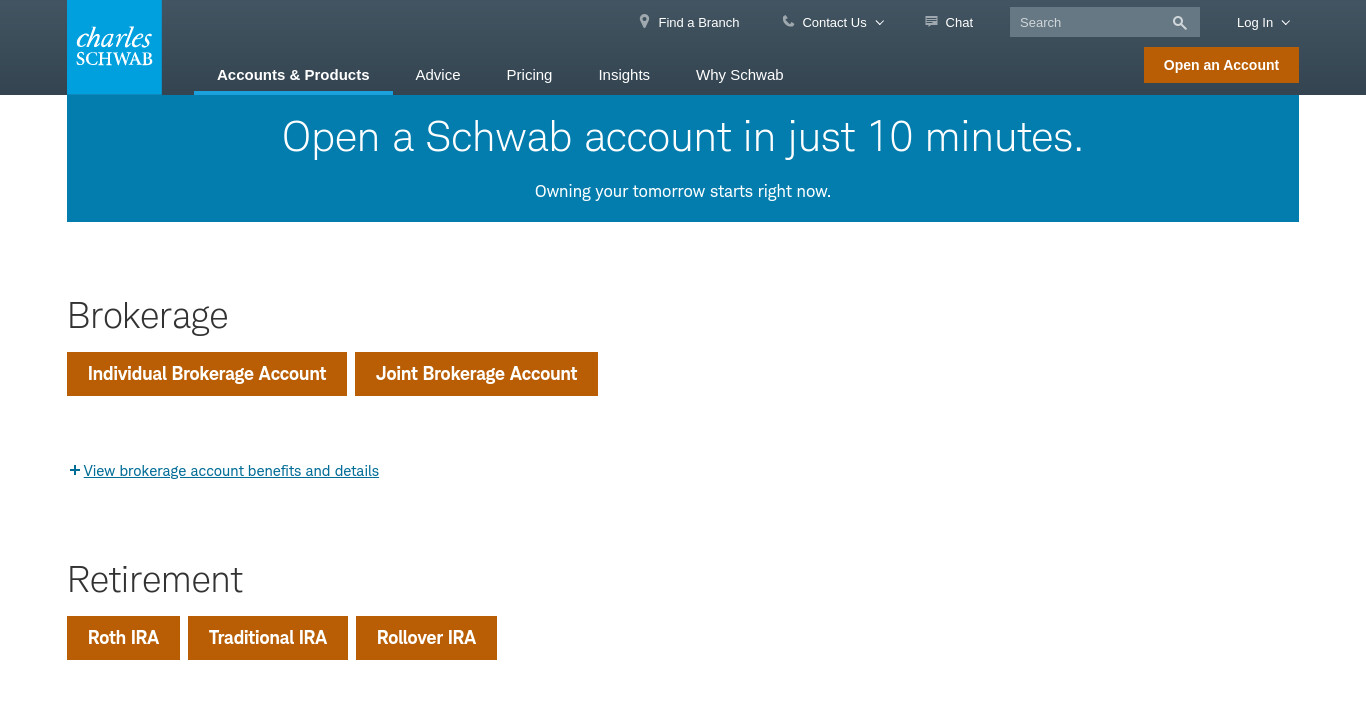Click the Find a Branch link
1366x728 pixels.
[699, 22]
